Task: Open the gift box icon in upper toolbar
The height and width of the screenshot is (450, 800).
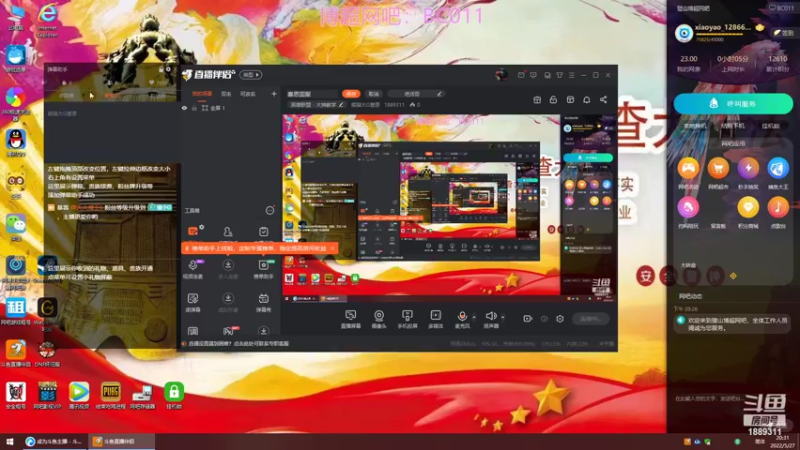Action: click(537, 99)
